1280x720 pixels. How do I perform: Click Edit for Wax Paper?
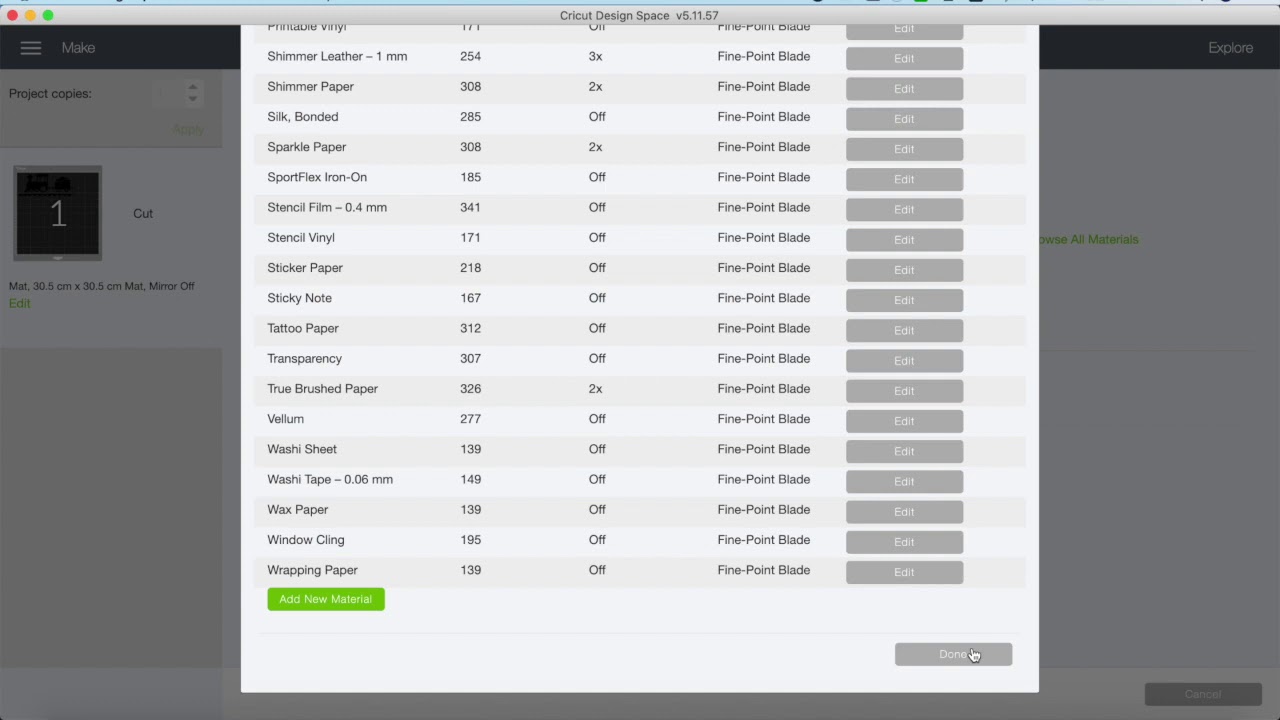904,511
